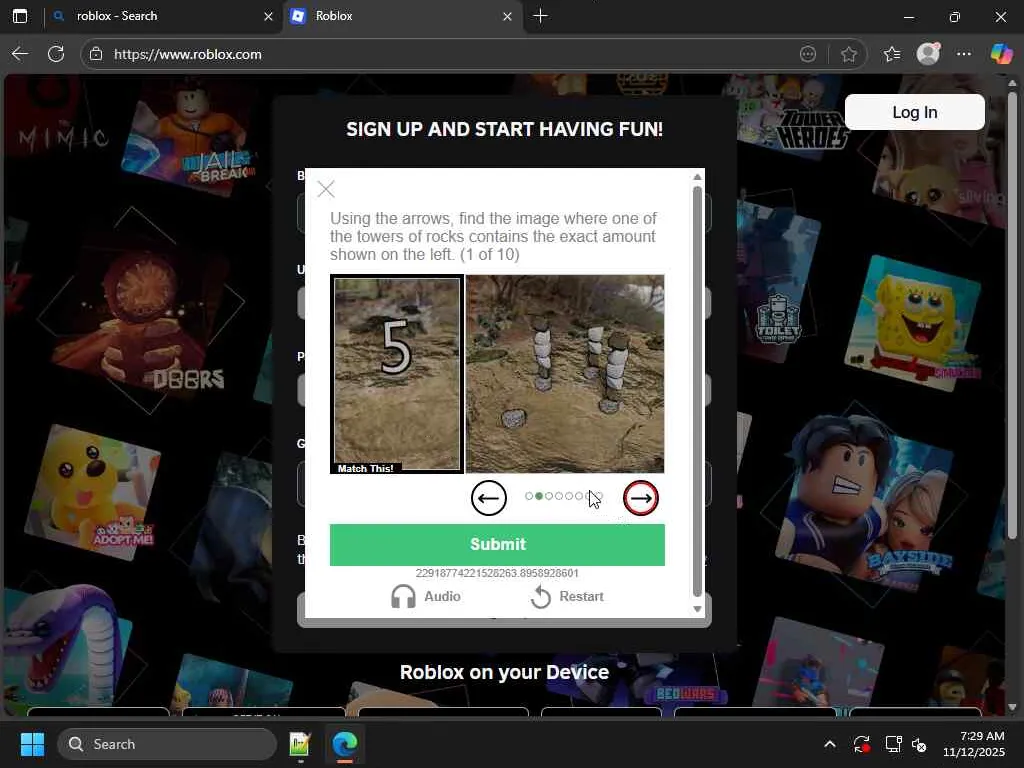Open Edge Settings and more menu
This screenshot has width=1024, height=768.
[x=964, y=54]
